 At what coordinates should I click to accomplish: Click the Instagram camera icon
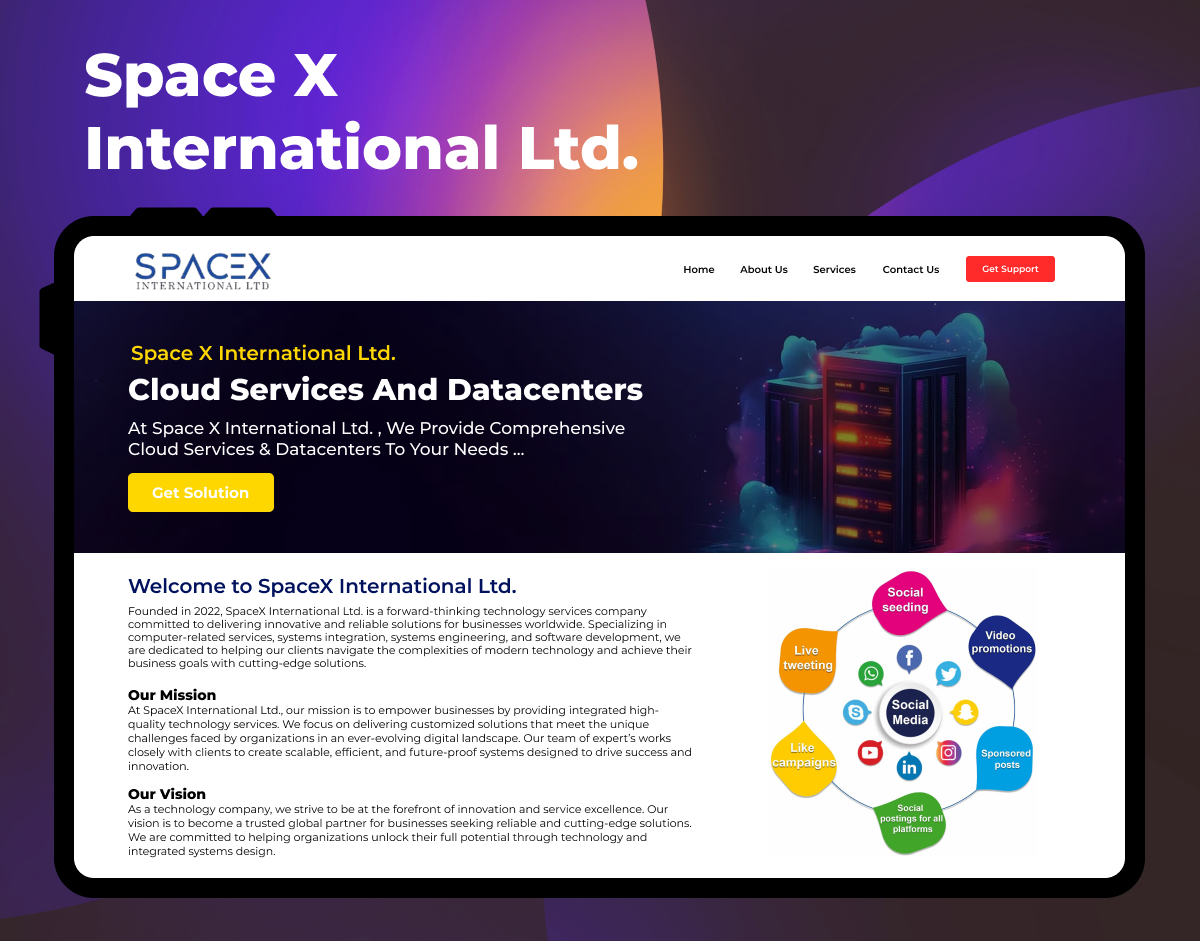click(x=948, y=752)
